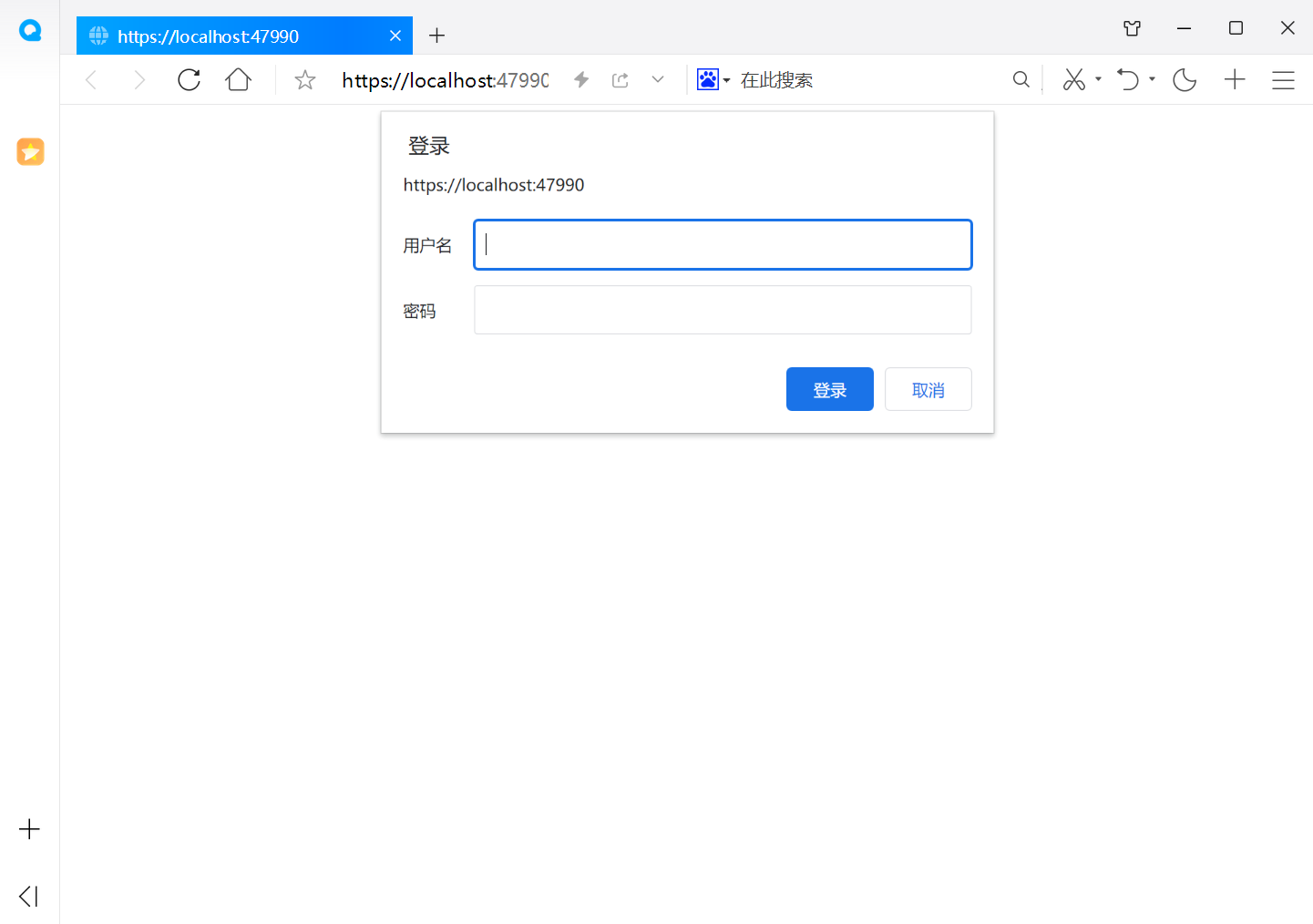This screenshot has width=1313, height=924.
Task: Restore the recently closed tab
Action: point(1128,80)
